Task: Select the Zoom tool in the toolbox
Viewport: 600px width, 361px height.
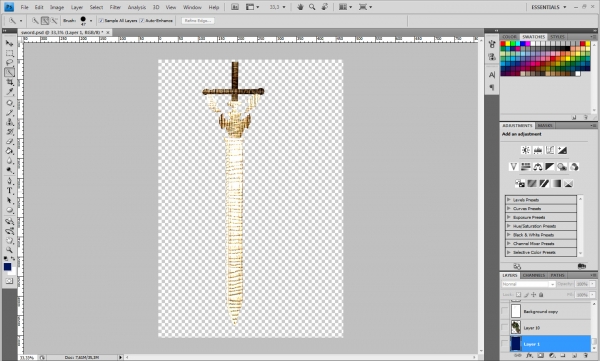Action: tap(9, 250)
